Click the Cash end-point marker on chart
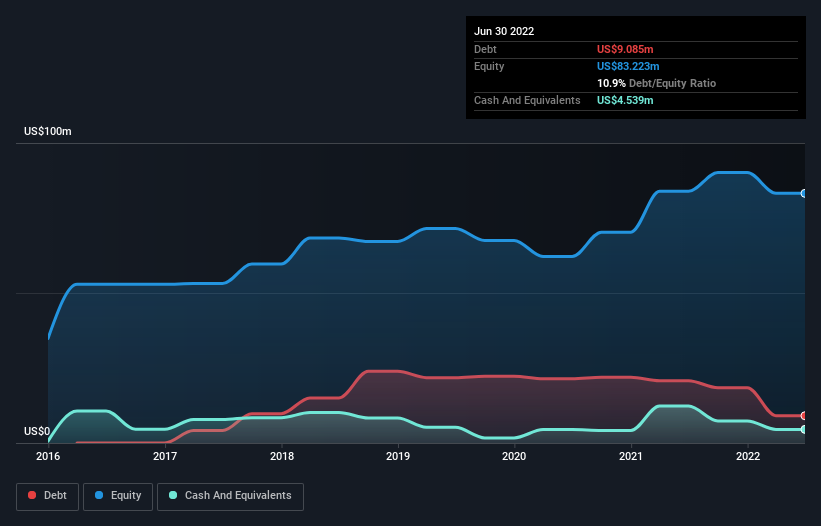This screenshot has height=526, width=821. (x=804, y=429)
